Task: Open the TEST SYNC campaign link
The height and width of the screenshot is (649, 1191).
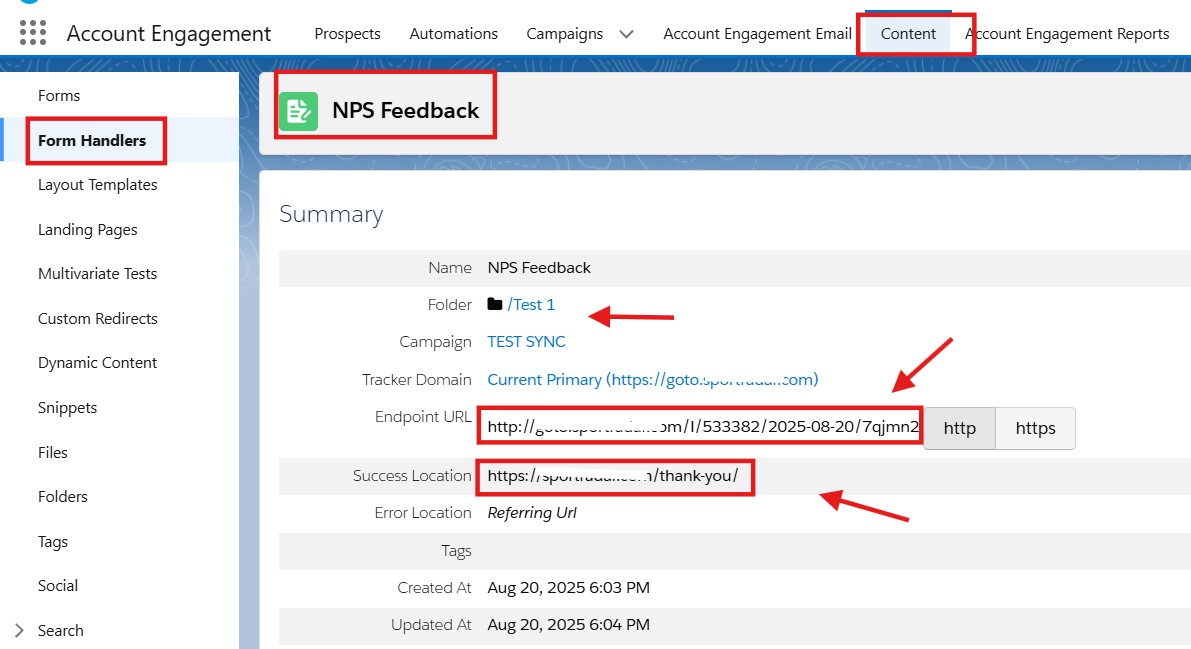Action: pos(526,341)
